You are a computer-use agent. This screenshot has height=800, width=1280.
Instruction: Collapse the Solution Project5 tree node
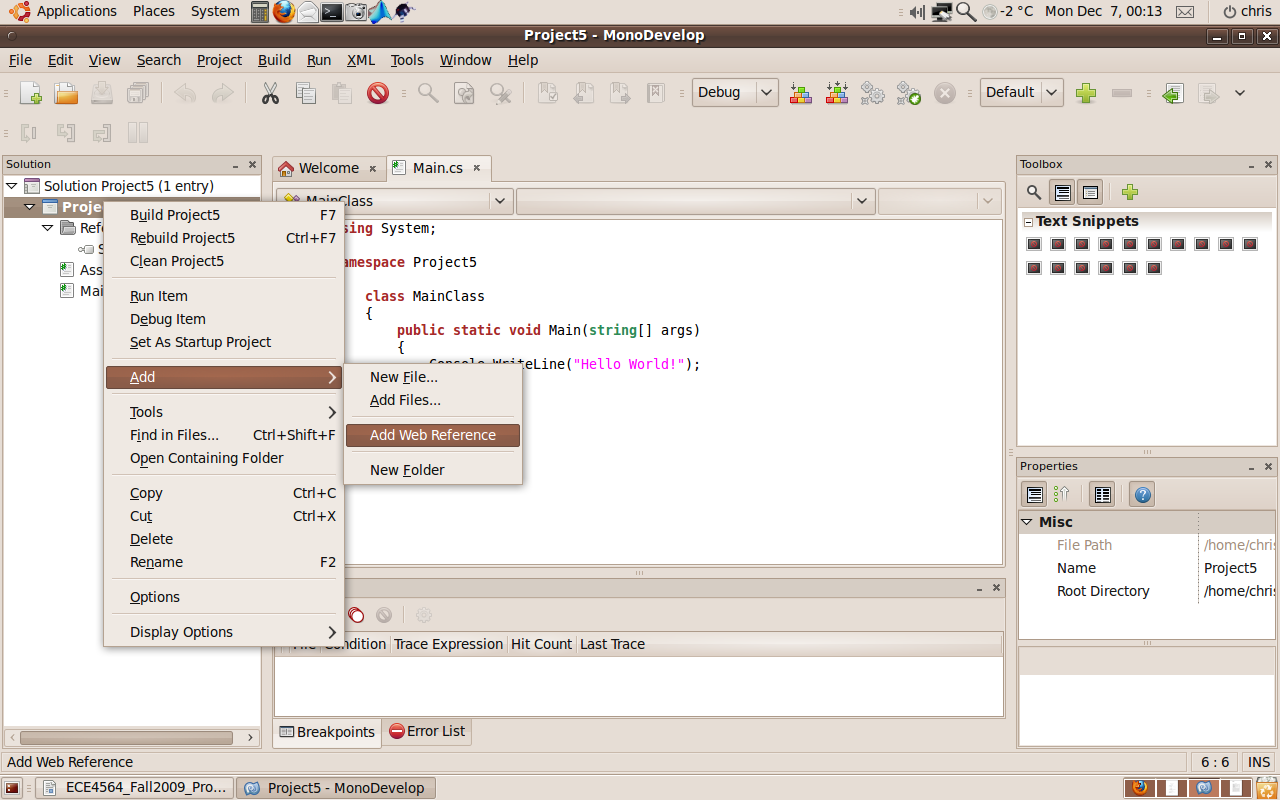(x=13, y=186)
